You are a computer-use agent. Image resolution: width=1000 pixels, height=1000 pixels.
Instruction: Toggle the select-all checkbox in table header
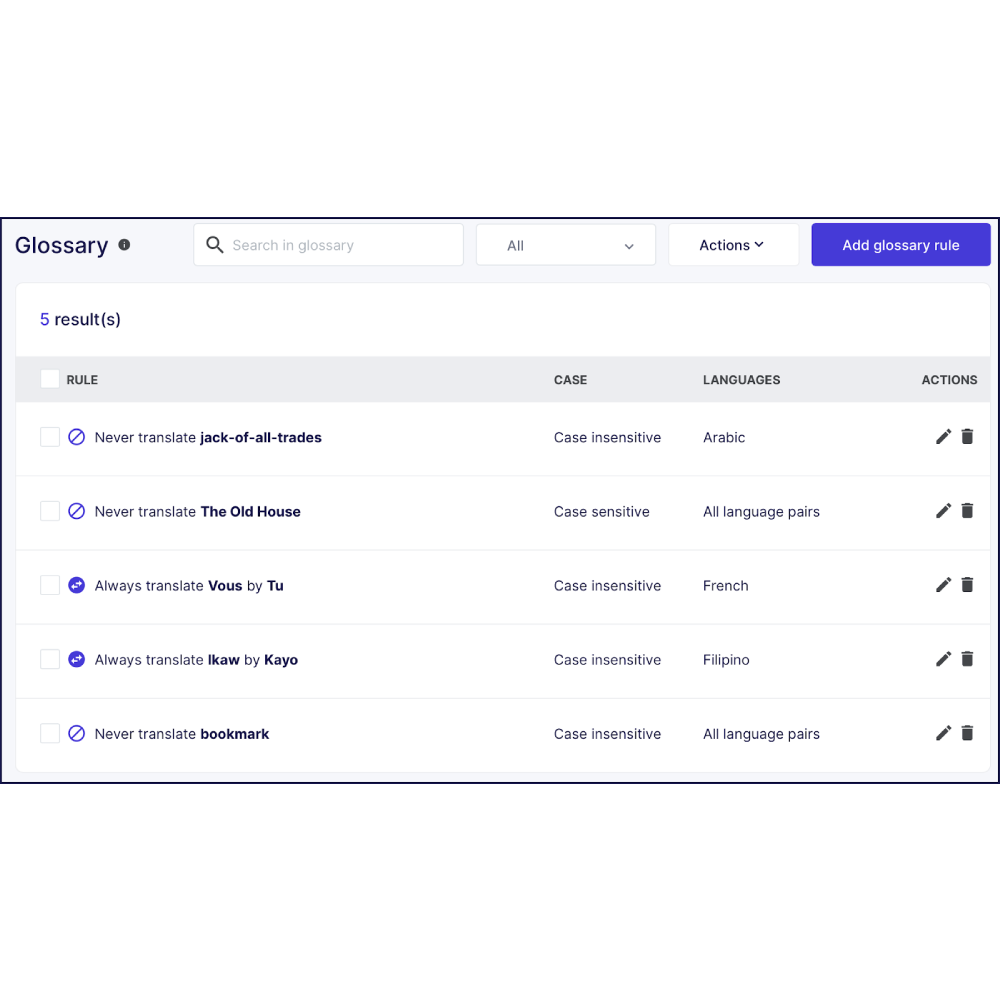click(50, 379)
